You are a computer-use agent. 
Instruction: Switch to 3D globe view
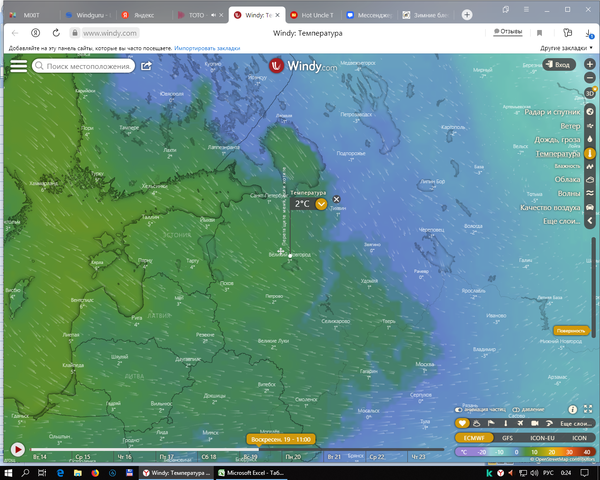coord(589,94)
